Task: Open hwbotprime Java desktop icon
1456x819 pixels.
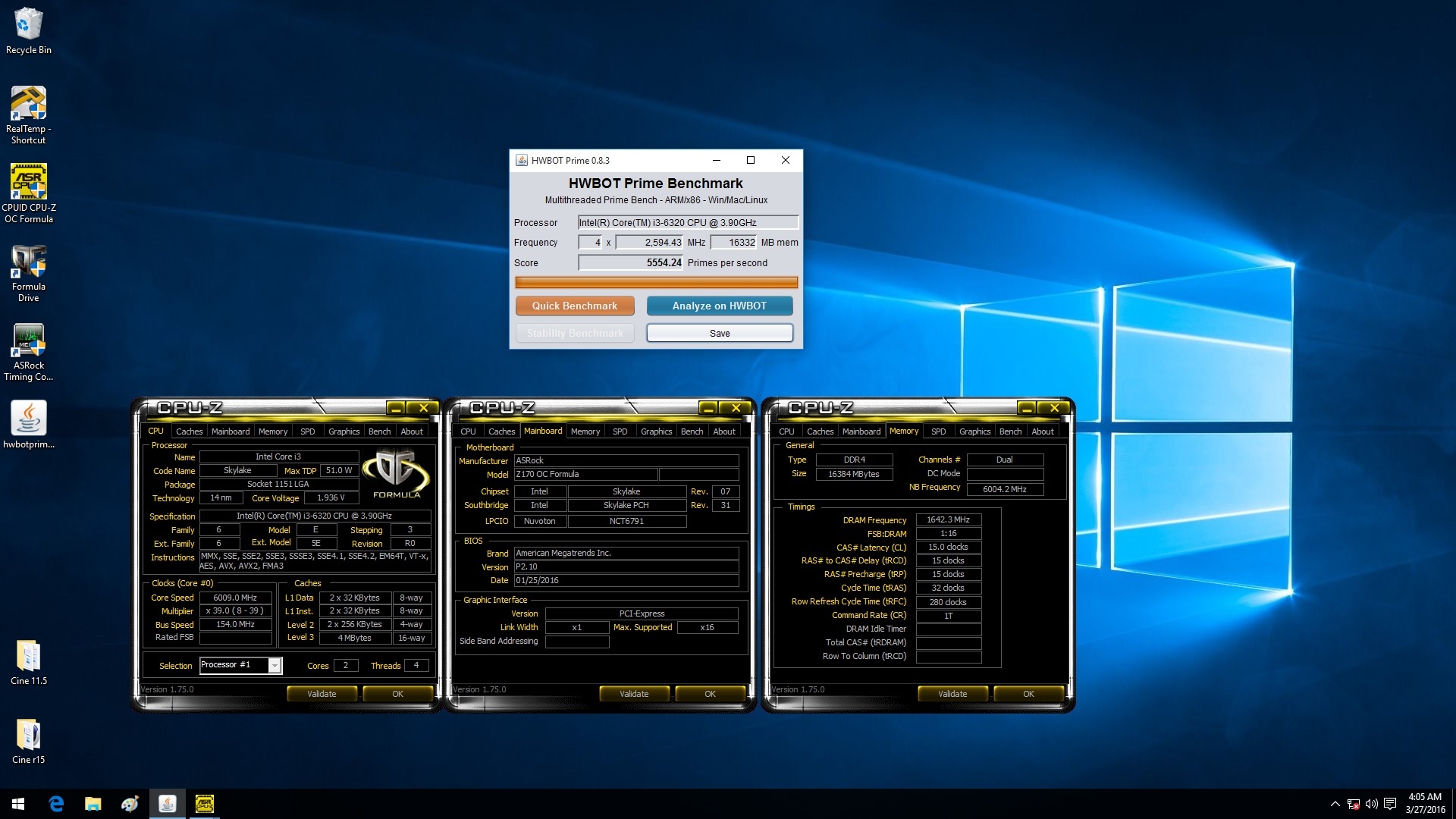Action: [28, 424]
